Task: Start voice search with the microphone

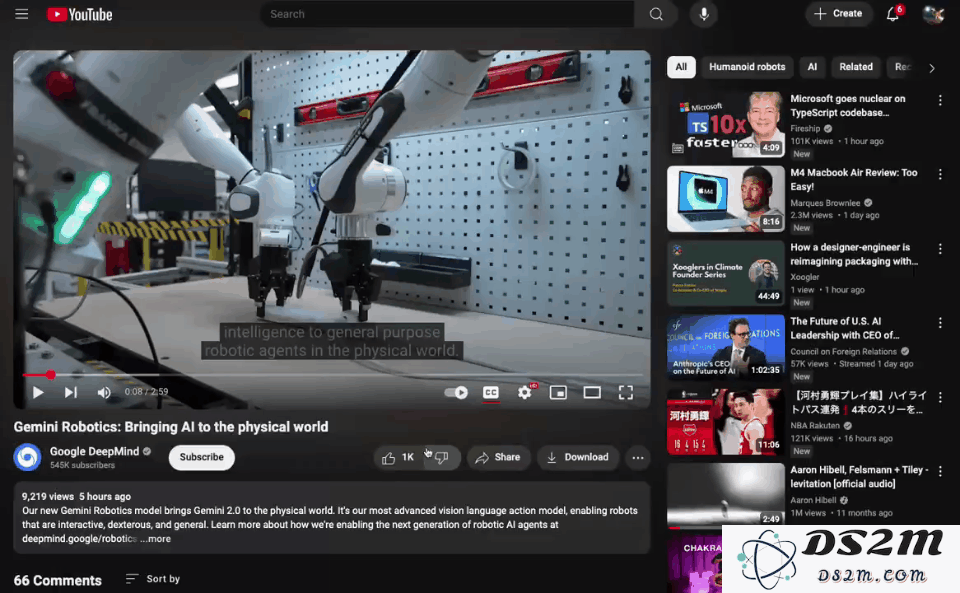Action: pos(704,14)
